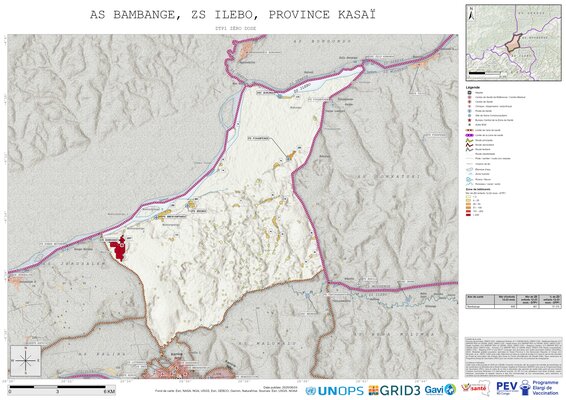
Task: Click the 'Légende' heading
Action: pos(473,87)
